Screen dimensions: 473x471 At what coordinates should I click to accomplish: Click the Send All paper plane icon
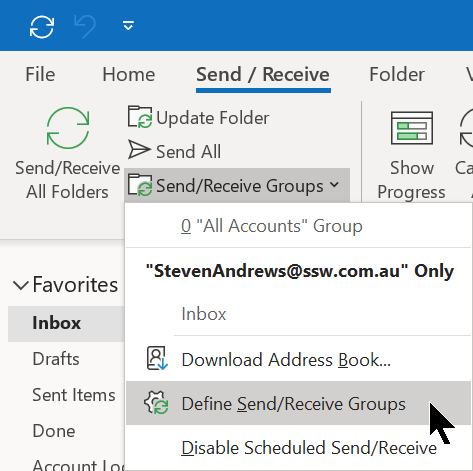pyautogui.click(x=139, y=149)
